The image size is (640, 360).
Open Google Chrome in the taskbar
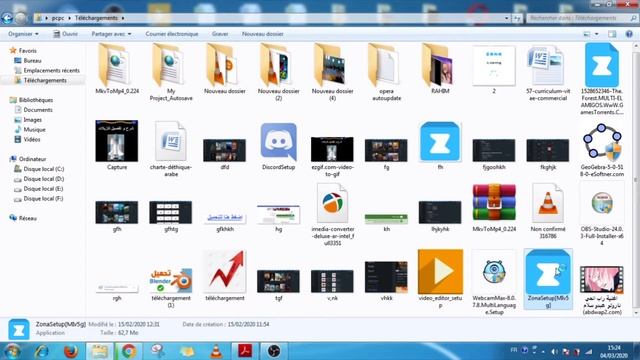pyautogui.click(x=129, y=351)
